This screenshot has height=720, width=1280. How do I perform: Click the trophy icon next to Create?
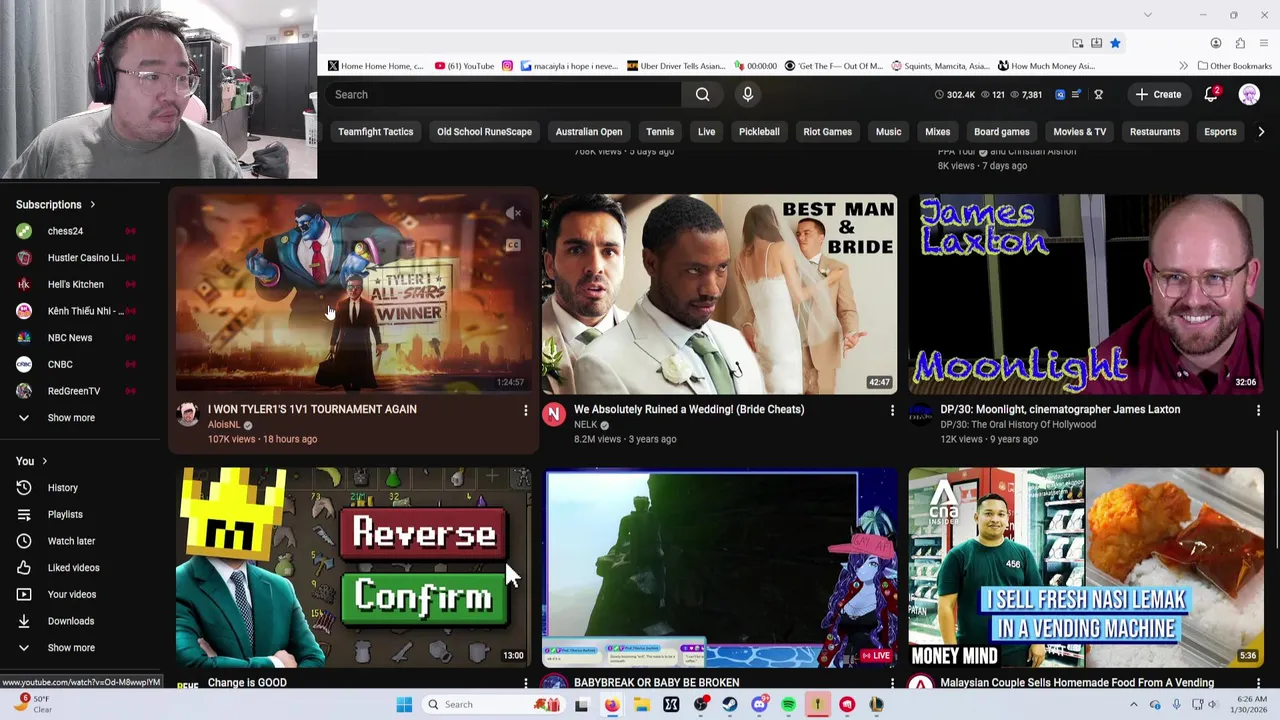pos(1098,94)
